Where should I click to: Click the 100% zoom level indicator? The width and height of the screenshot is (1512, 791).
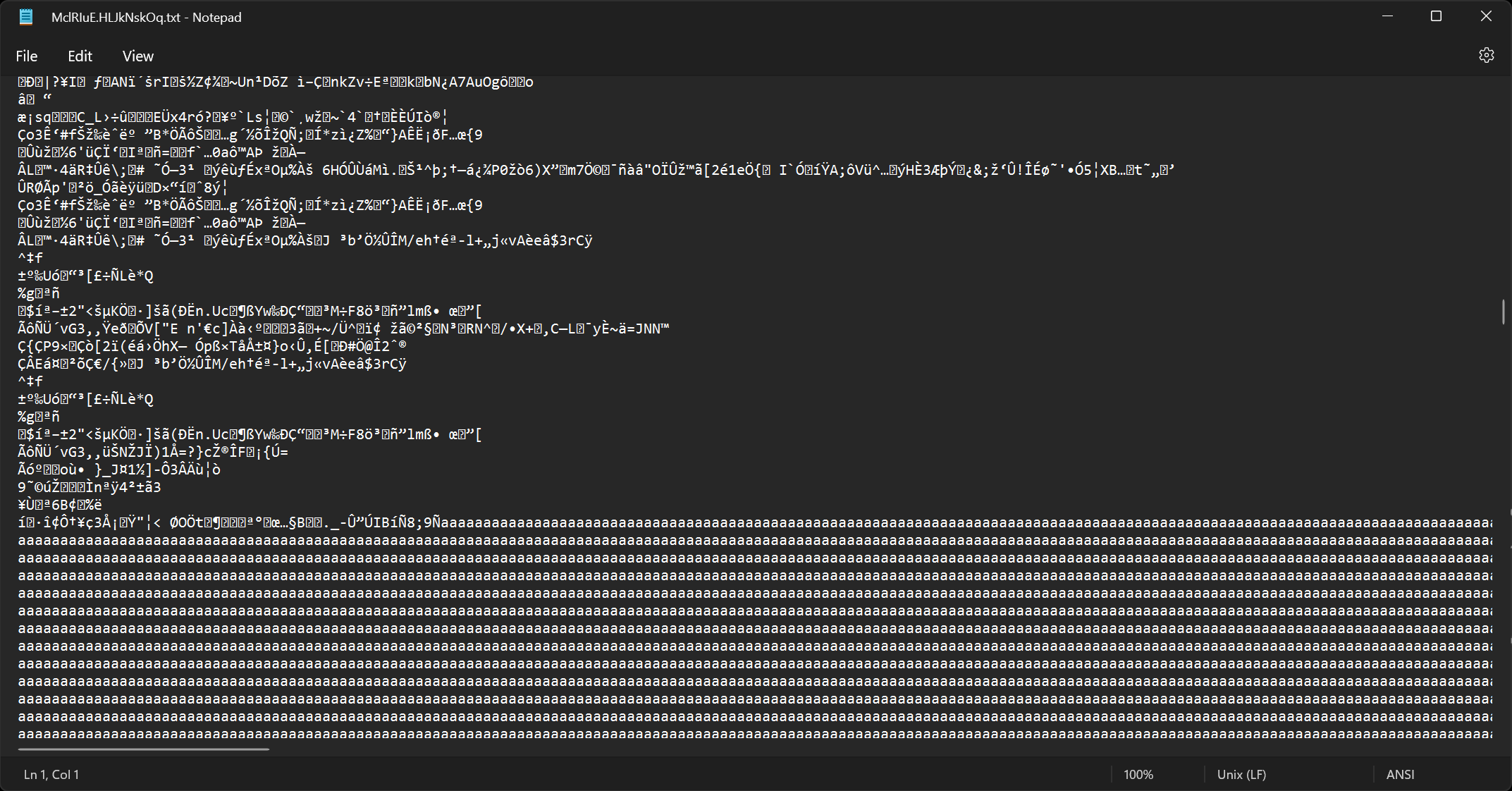point(1138,774)
